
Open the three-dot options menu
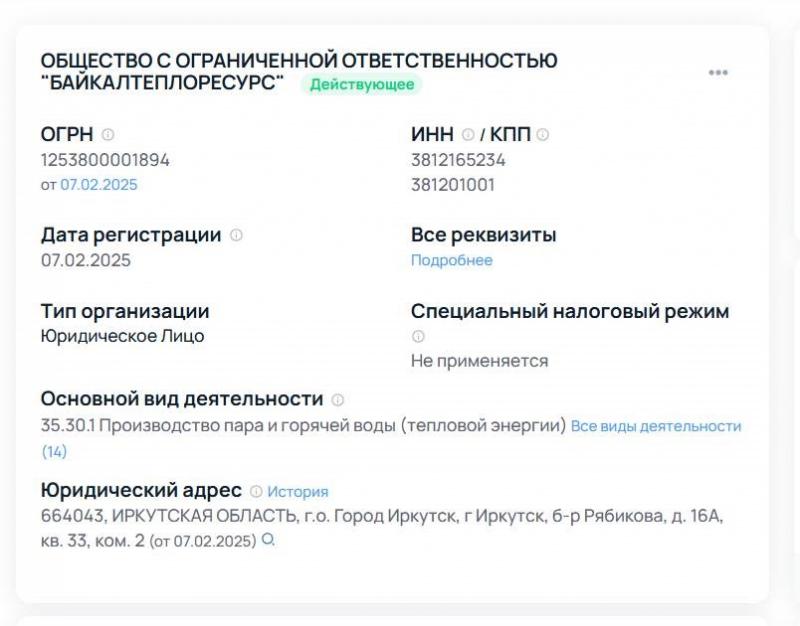(x=718, y=72)
